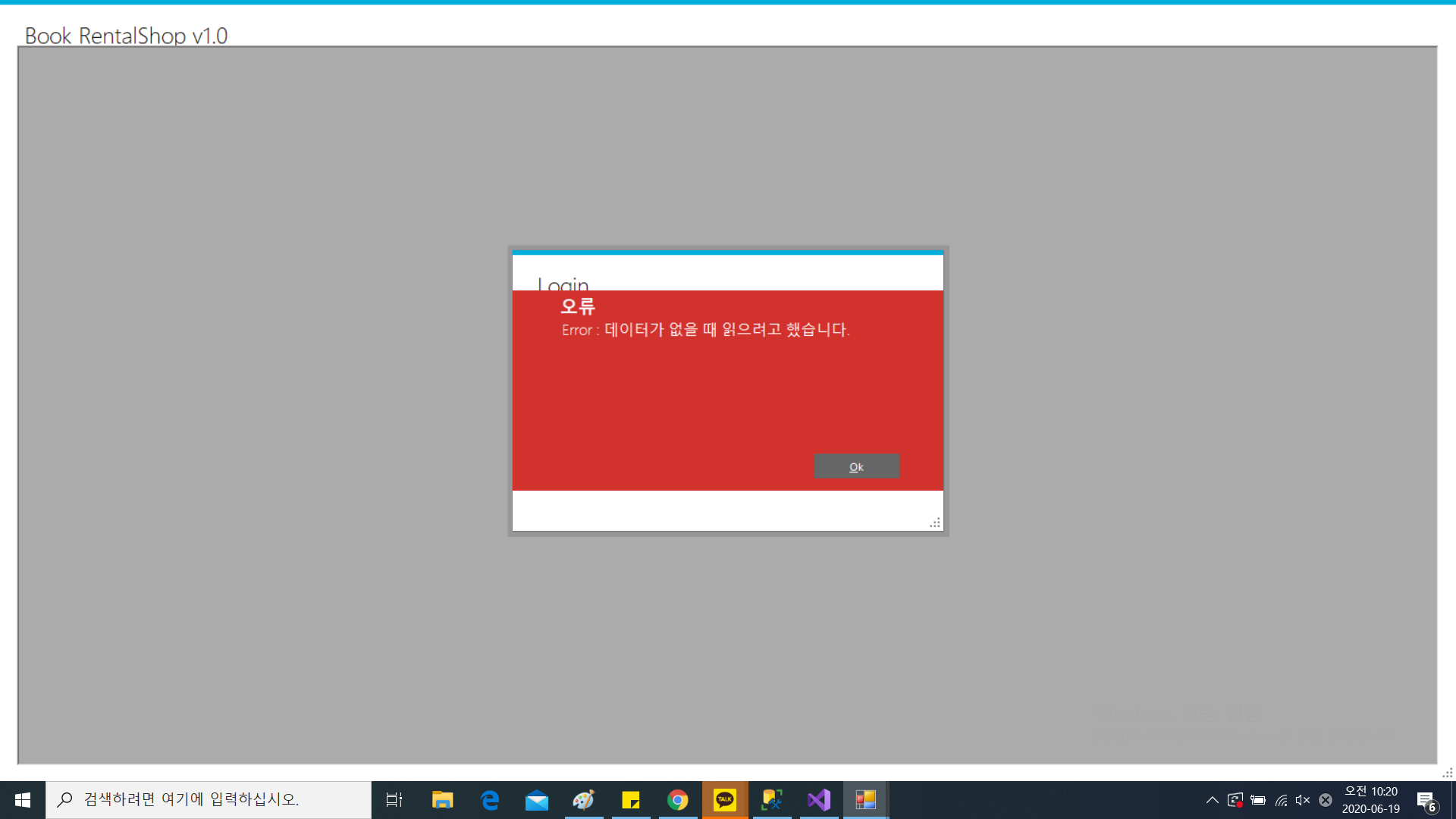Select the Book RentalShop app taskbar icon
Screen dimensions: 1456x819
865,800
